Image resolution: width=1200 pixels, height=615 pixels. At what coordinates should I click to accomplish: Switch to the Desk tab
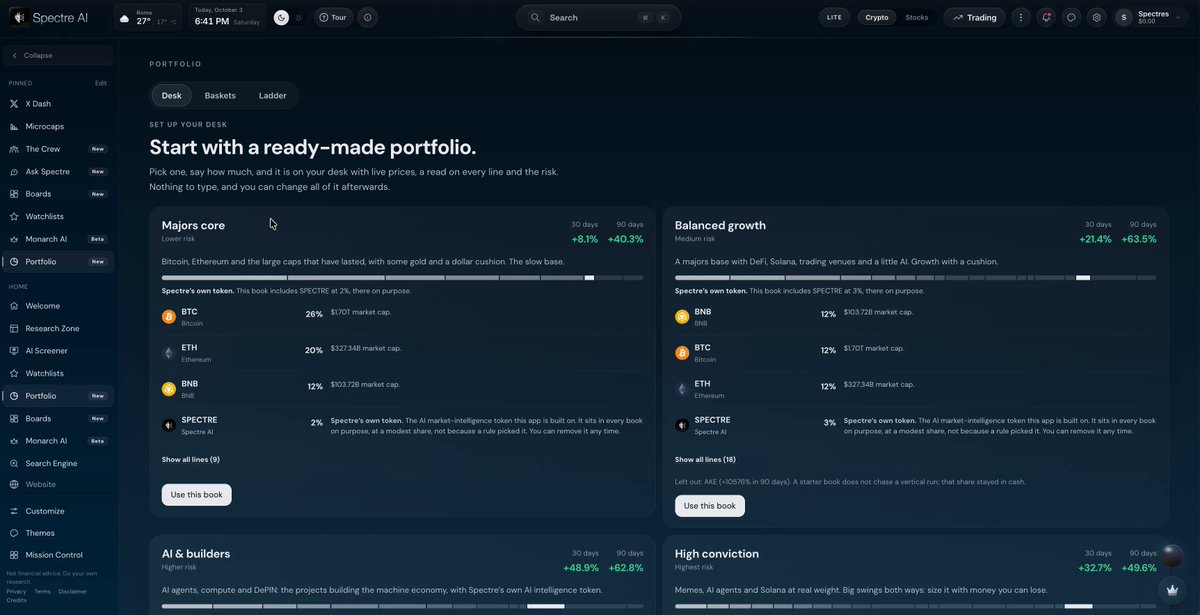pyautogui.click(x=172, y=96)
